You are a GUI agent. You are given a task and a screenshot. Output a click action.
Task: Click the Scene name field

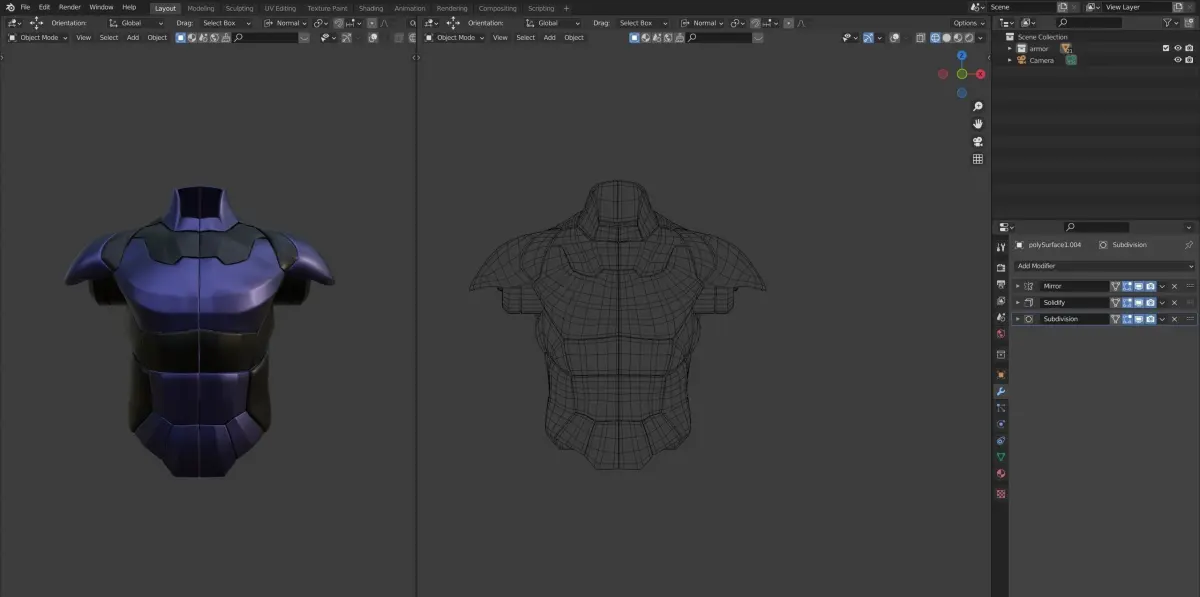point(1020,7)
